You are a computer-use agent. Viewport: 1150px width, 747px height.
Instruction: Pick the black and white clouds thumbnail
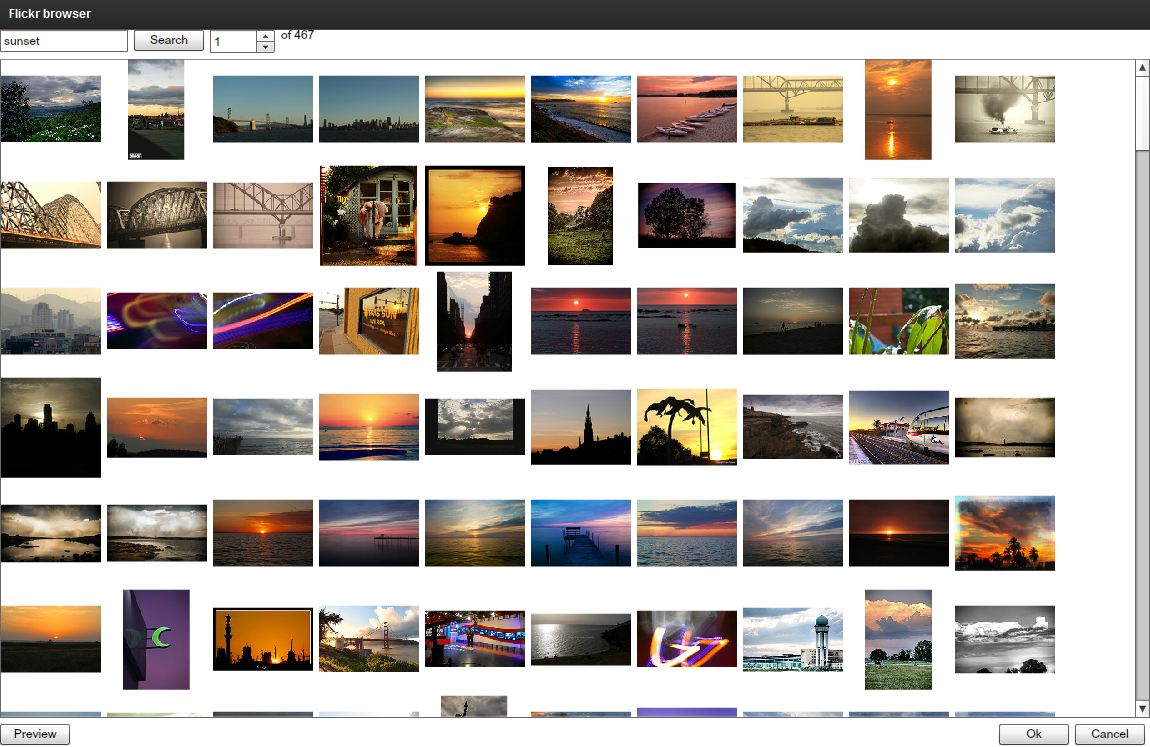1004,640
